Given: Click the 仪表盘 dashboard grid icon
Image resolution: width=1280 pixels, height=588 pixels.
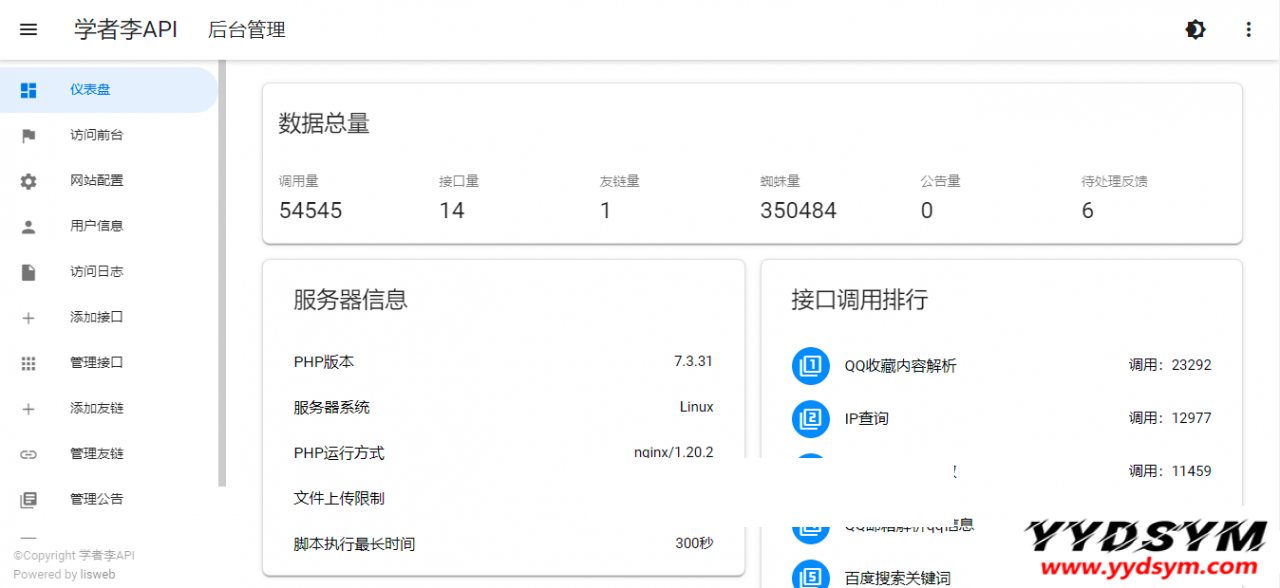Looking at the screenshot, I should click(x=28, y=90).
